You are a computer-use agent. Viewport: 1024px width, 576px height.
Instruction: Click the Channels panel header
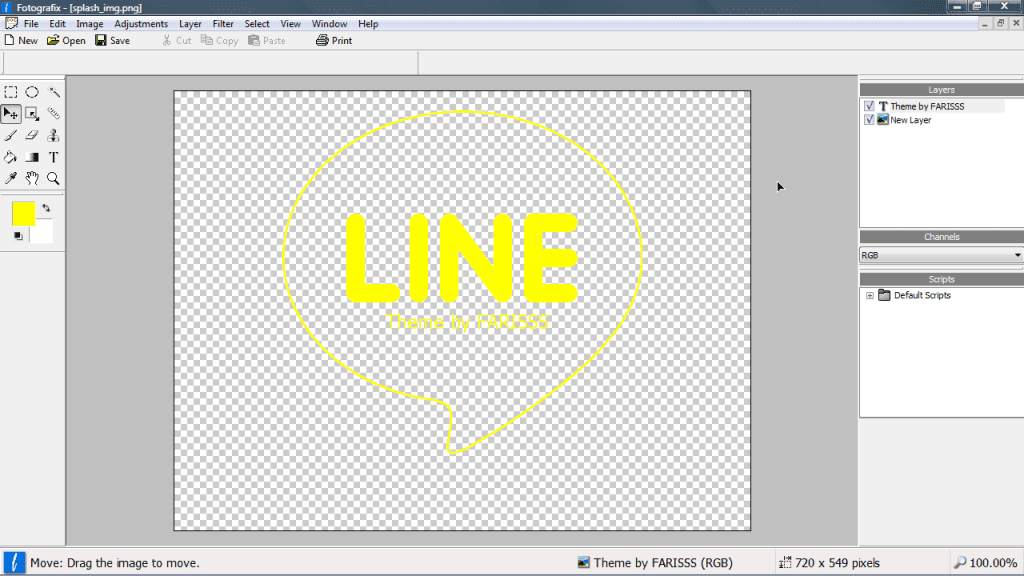pos(941,236)
